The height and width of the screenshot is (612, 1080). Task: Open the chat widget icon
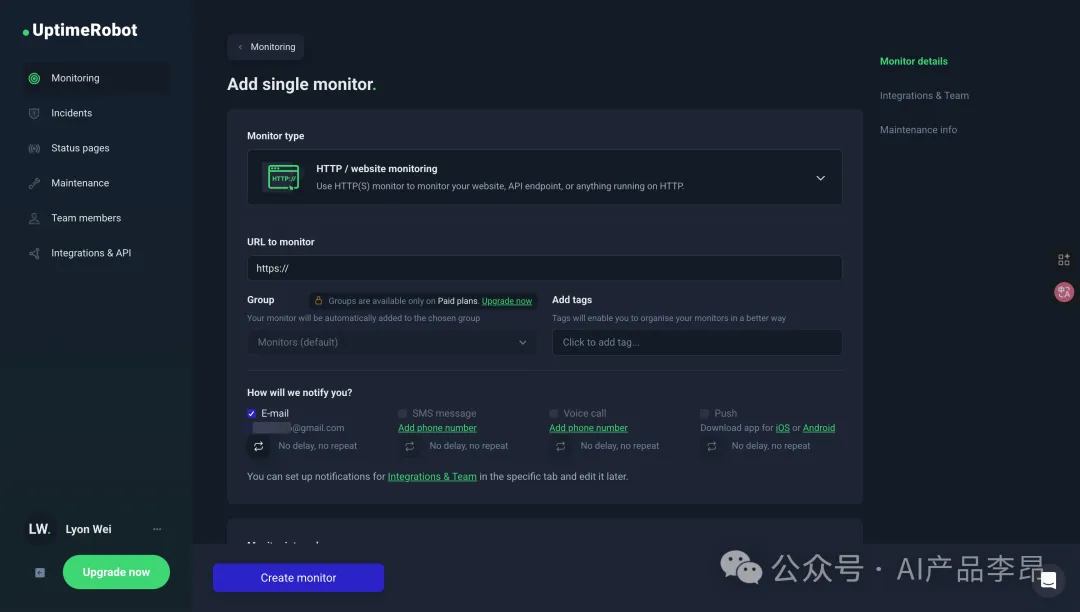[1048, 579]
